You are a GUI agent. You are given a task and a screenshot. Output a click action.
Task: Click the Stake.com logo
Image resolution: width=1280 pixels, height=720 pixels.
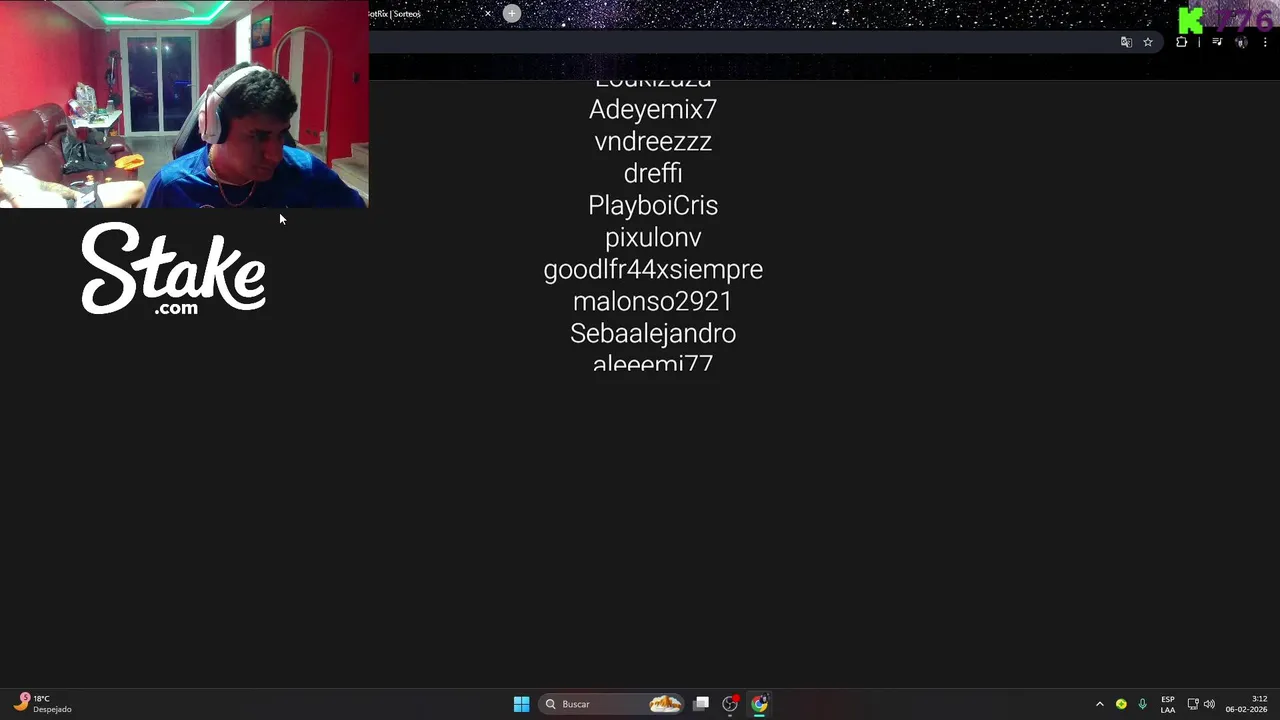[x=174, y=268]
